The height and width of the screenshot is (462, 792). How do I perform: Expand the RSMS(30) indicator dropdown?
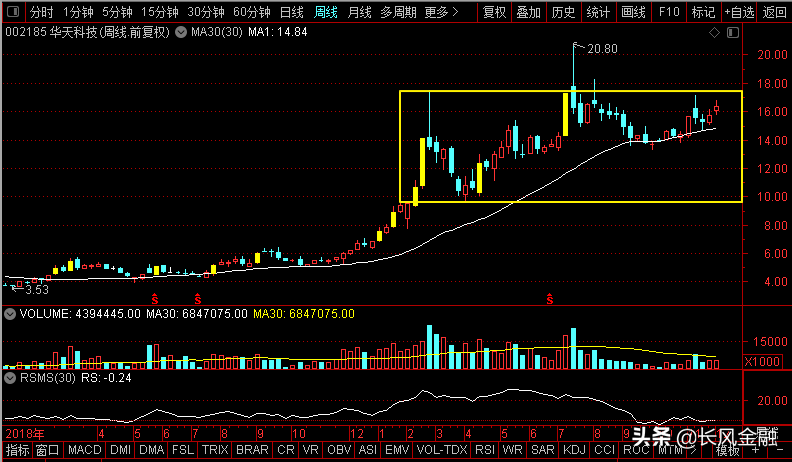click(x=10, y=378)
